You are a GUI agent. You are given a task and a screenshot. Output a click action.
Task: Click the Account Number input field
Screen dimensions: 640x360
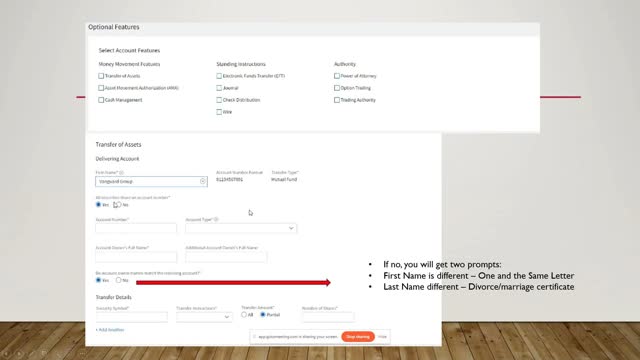[x=136, y=228]
